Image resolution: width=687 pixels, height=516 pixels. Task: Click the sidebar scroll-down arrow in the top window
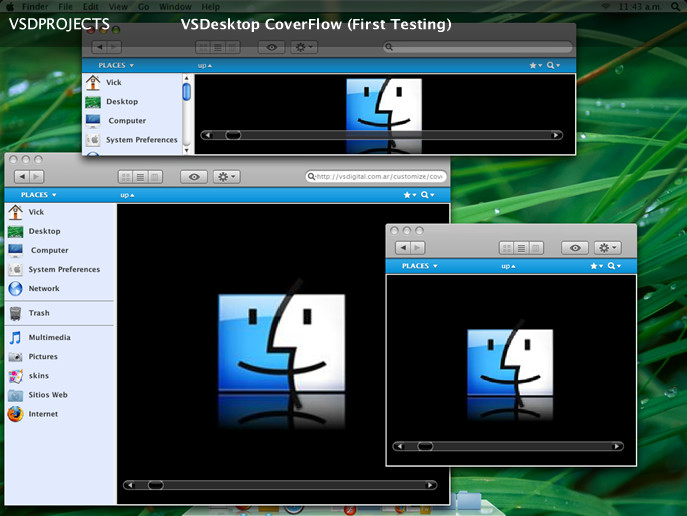[187, 150]
